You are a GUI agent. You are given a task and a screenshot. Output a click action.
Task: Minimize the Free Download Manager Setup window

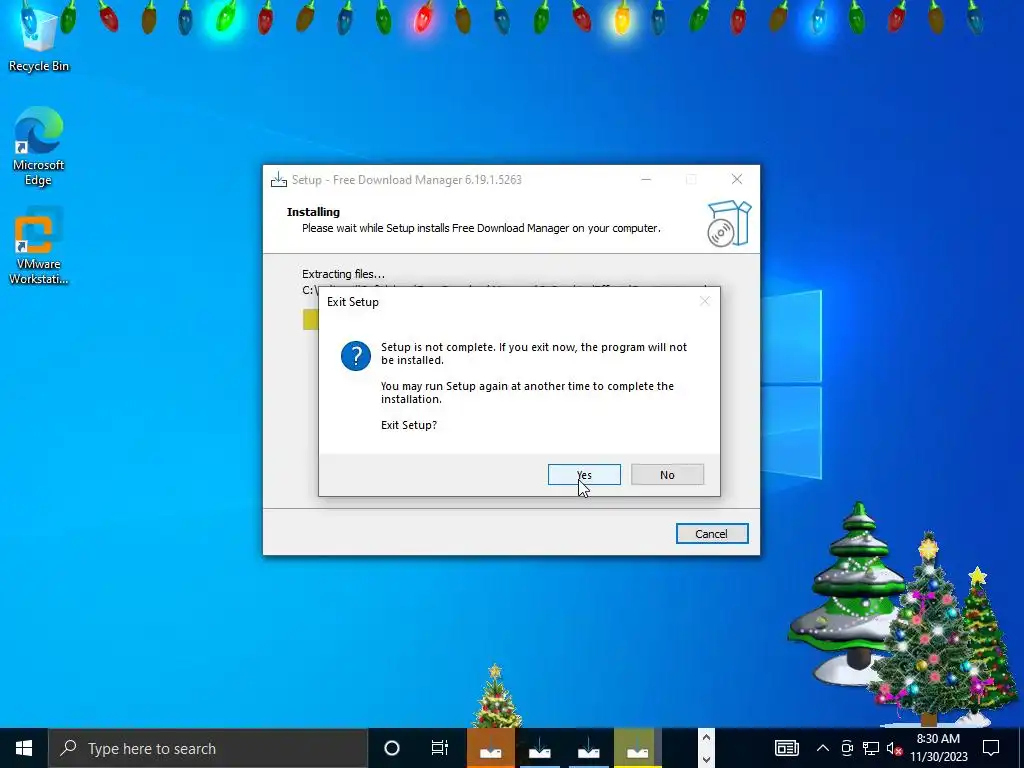[646, 179]
